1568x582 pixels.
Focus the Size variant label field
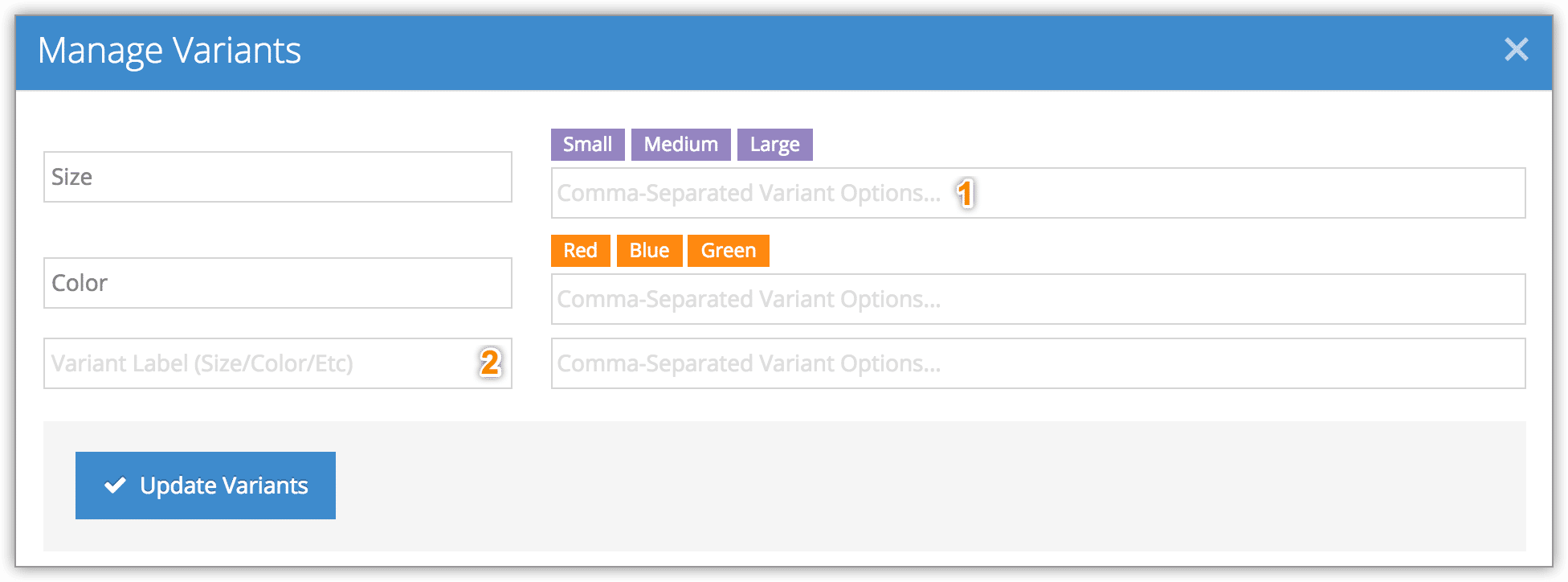pyautogui.click(x=278, y=177)
